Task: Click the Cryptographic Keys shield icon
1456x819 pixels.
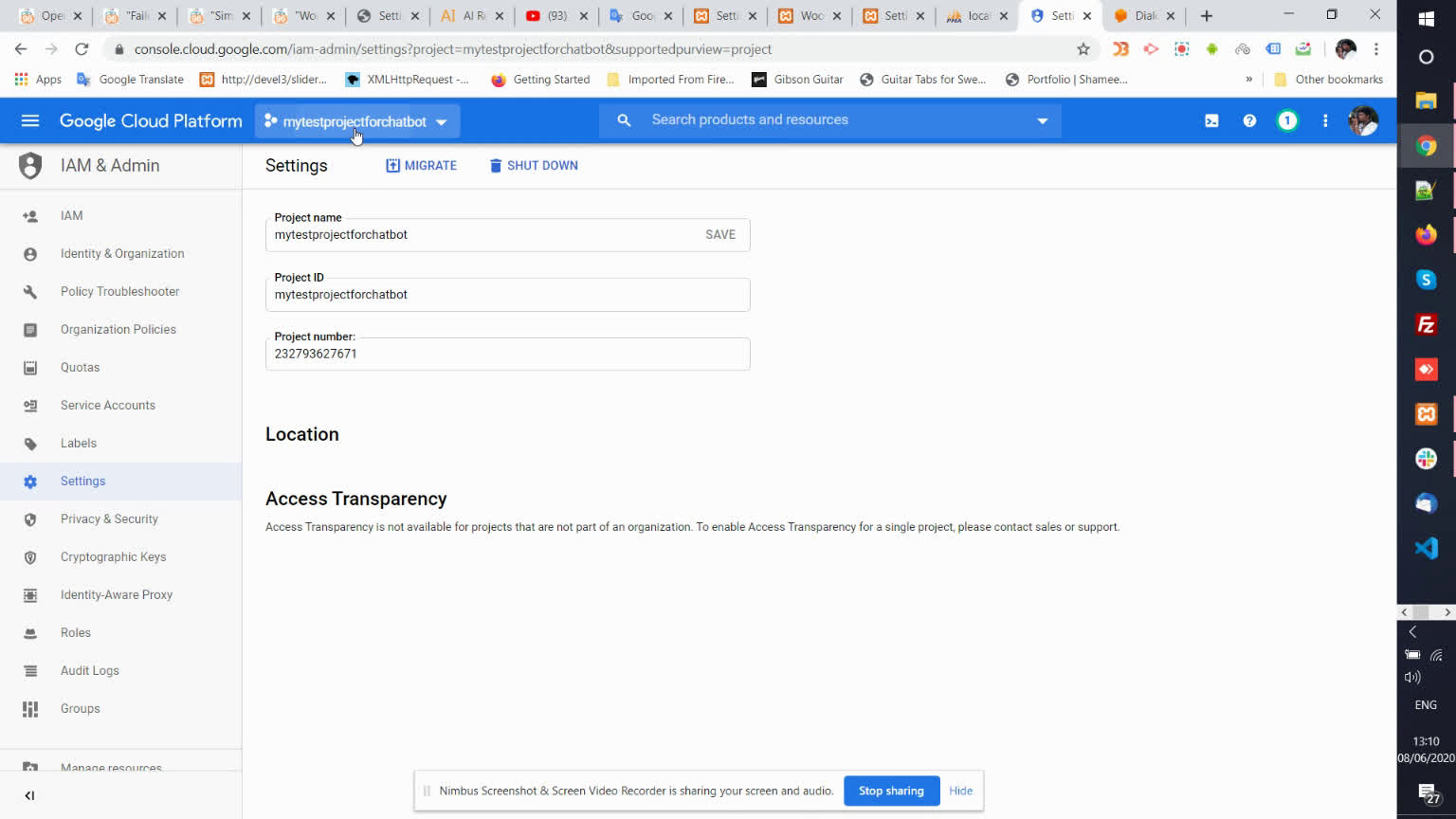Action: click(x=30, y=557)
